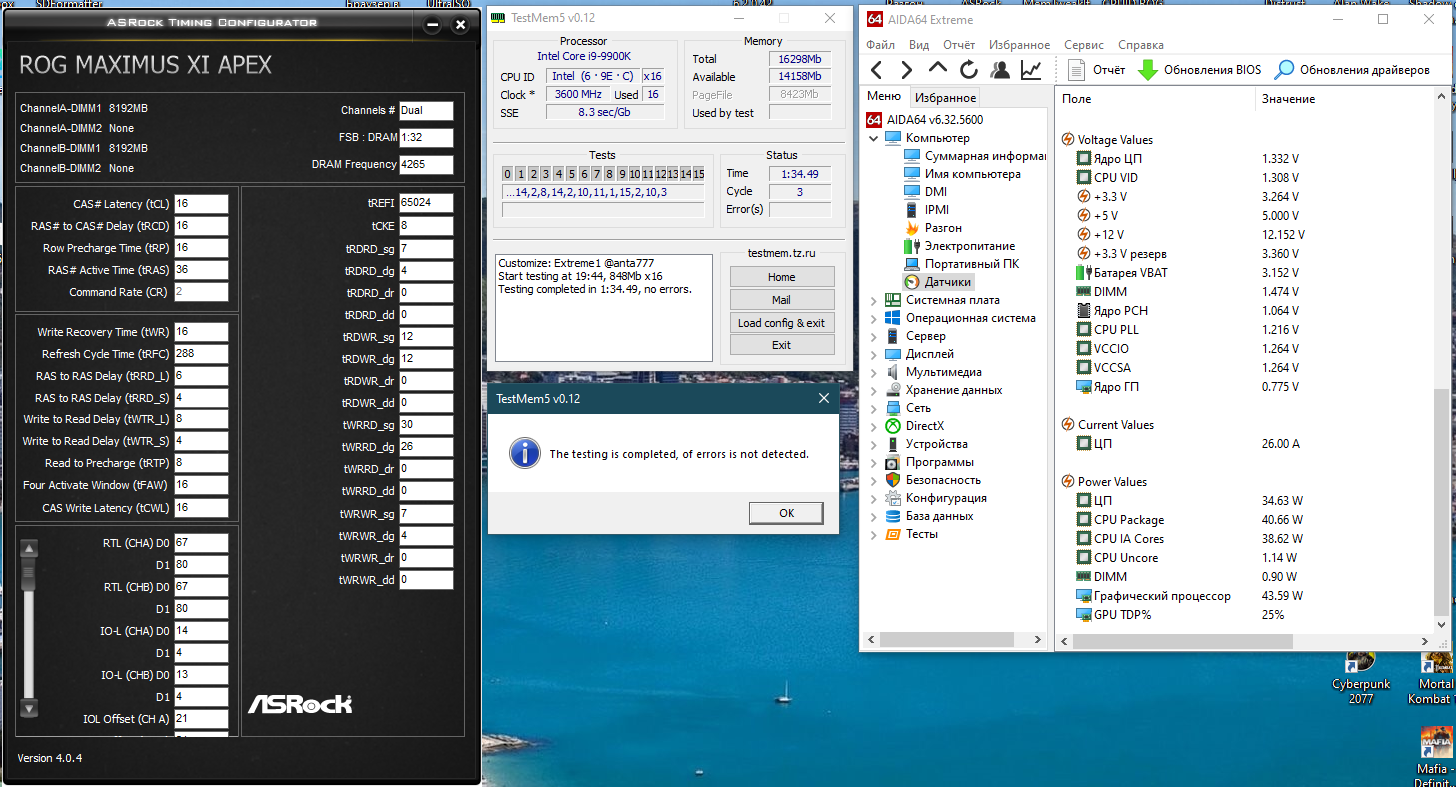
Task: Minimize the ASRock Timing Configurator window
Action: pos(432,25)
